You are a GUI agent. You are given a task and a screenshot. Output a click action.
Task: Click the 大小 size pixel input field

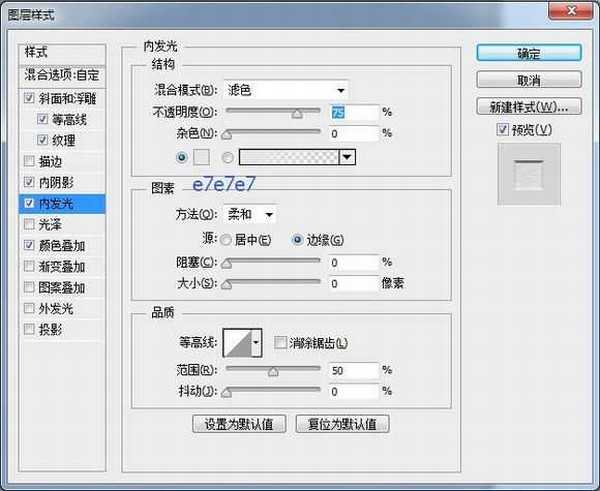click(353, 284)
